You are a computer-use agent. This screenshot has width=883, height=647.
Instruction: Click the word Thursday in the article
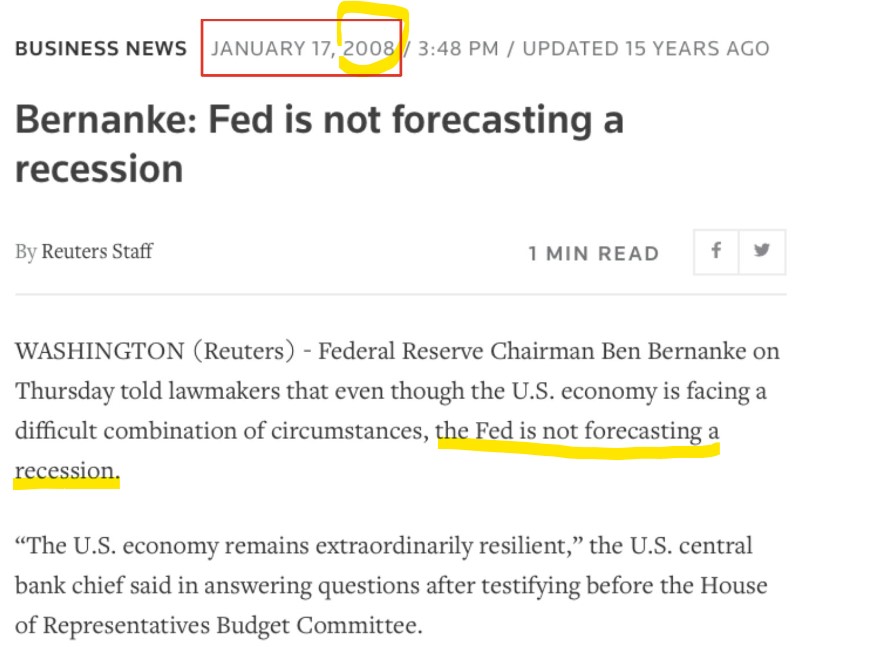click(x=64, y=391)
